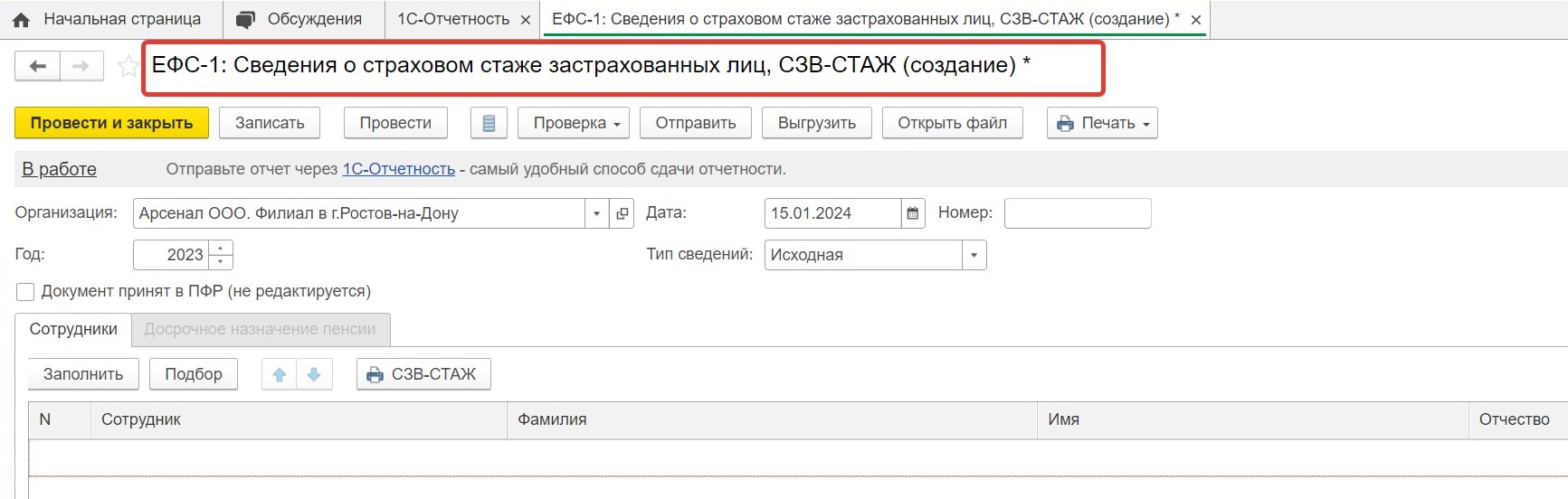This screenshot has width=1568, height=499.
Task: Open the Тип сведений dropdown
Action: point(974,255)
